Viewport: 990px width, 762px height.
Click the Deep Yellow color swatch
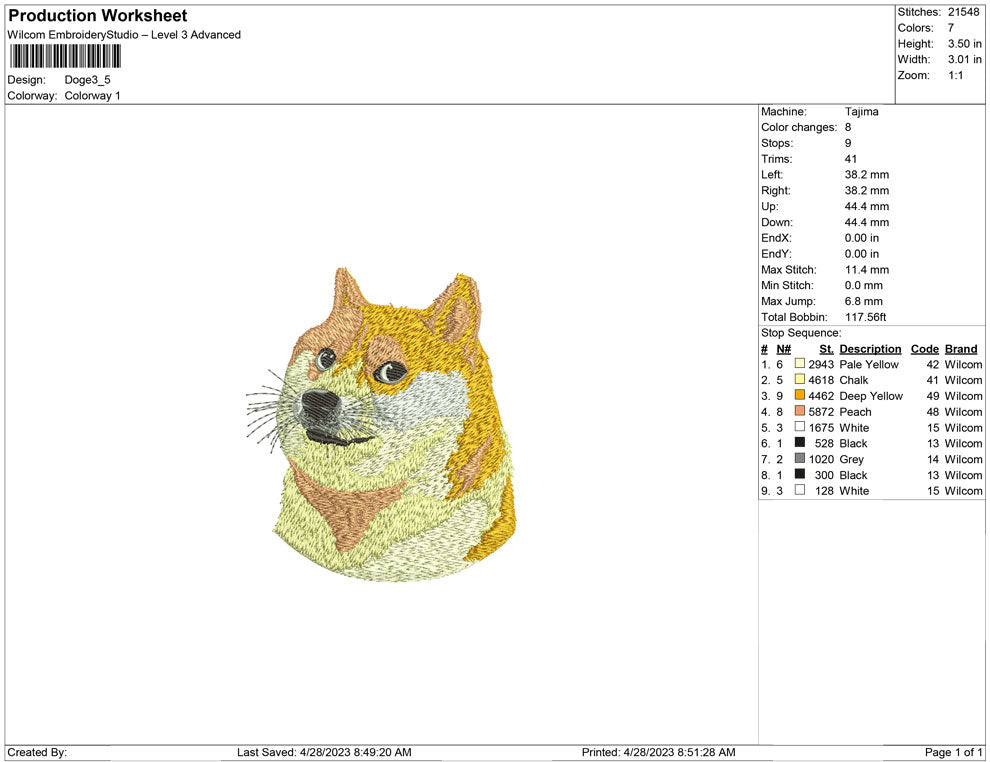(800, 395)
